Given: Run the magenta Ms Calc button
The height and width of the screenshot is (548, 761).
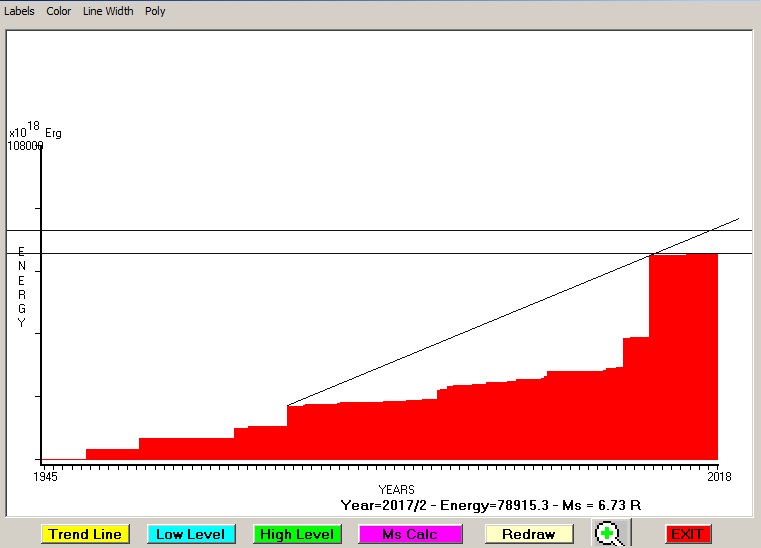Looking at the screenshot, I should click(x=410, y=534).
